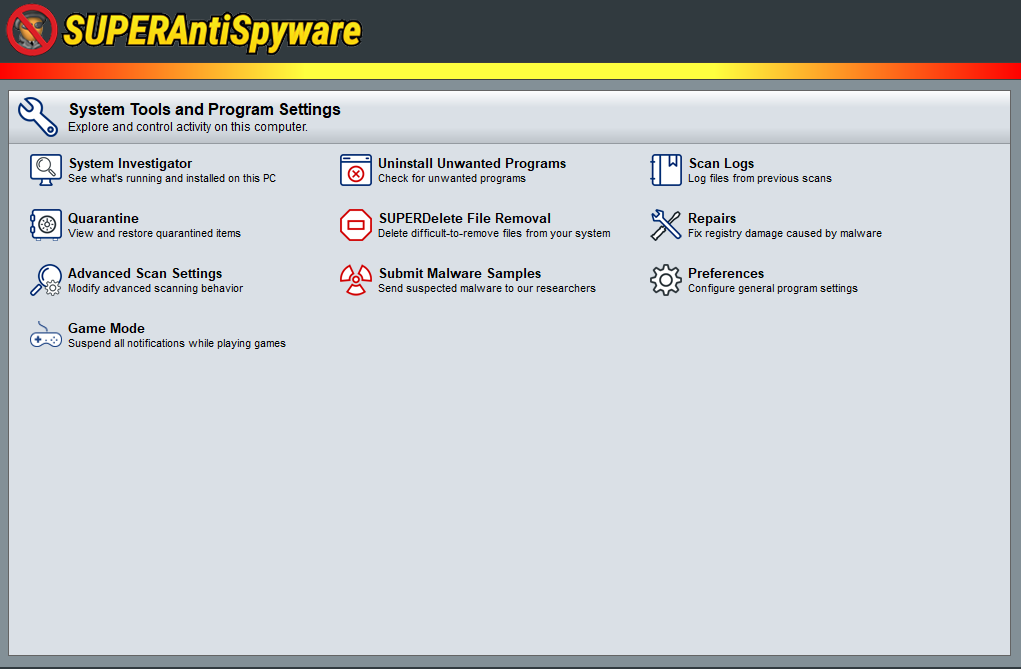1021x669 pixels.
Task: Click the Repairs crossed tools icon
Action: [x=665, y=225]
